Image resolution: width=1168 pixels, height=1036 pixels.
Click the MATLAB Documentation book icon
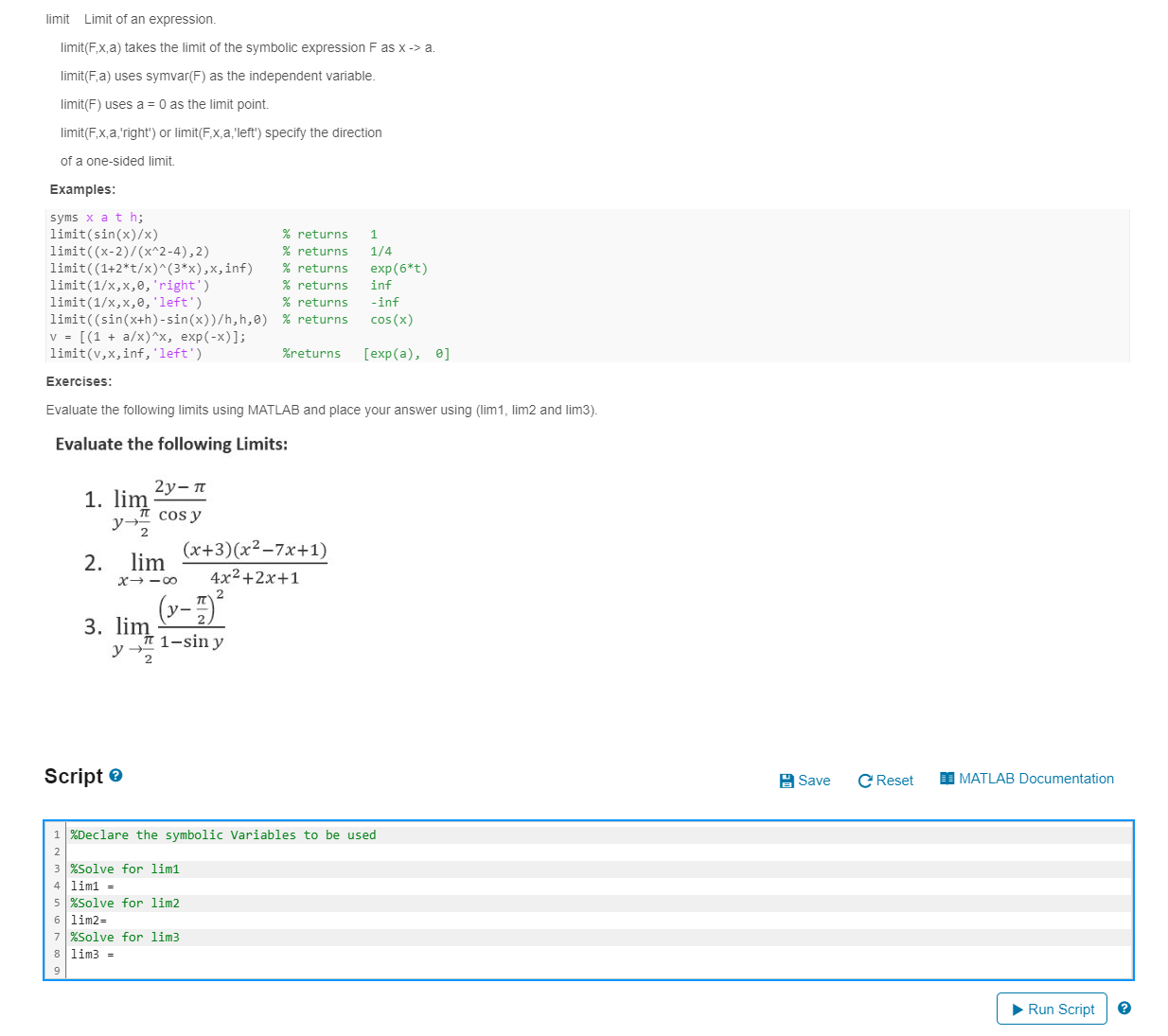[x=946, y=778]
